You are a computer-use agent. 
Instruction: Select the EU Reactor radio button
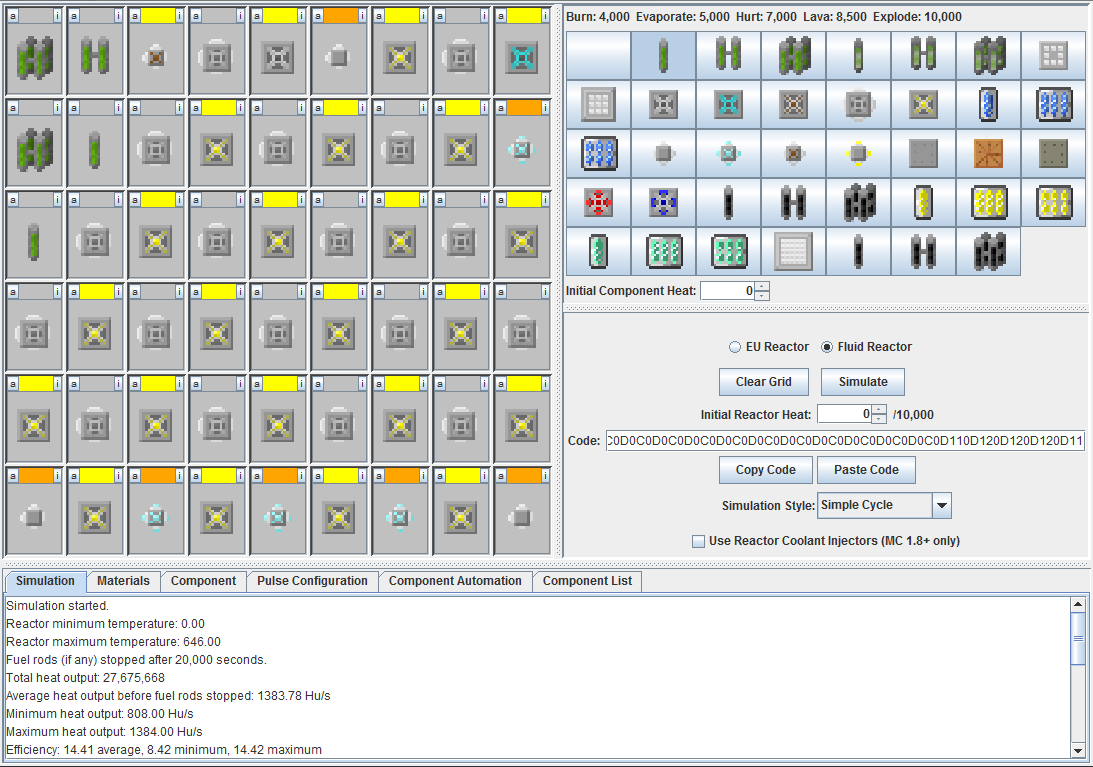736,347
